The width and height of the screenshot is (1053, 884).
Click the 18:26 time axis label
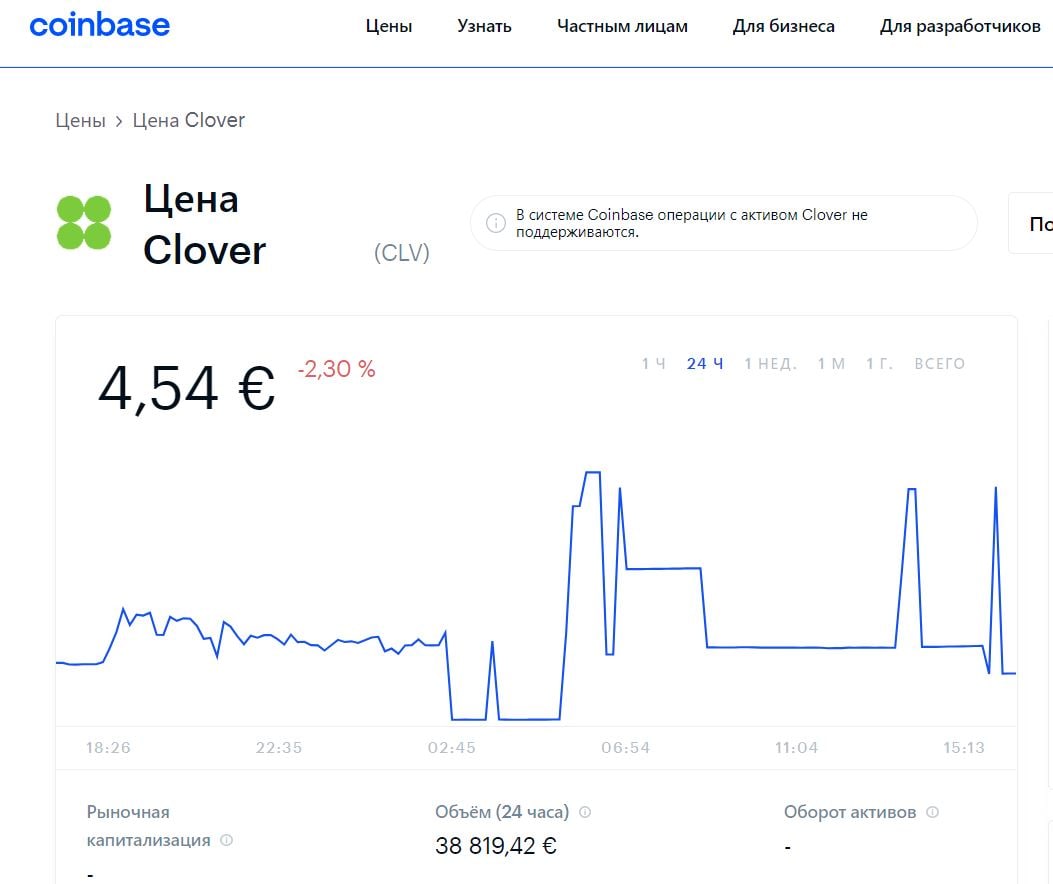108,748
